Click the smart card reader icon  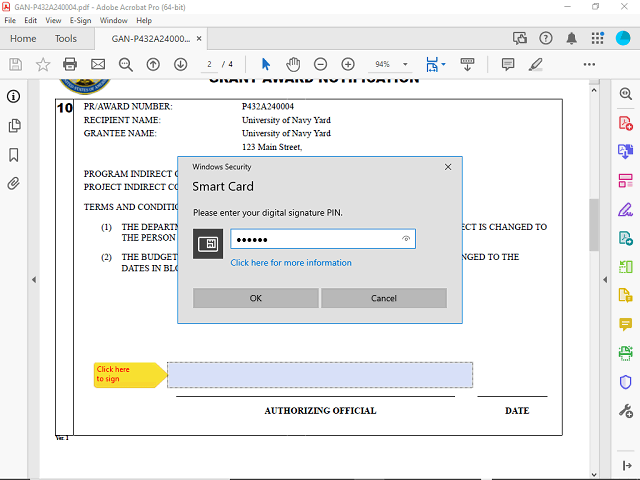pos(208,244)
